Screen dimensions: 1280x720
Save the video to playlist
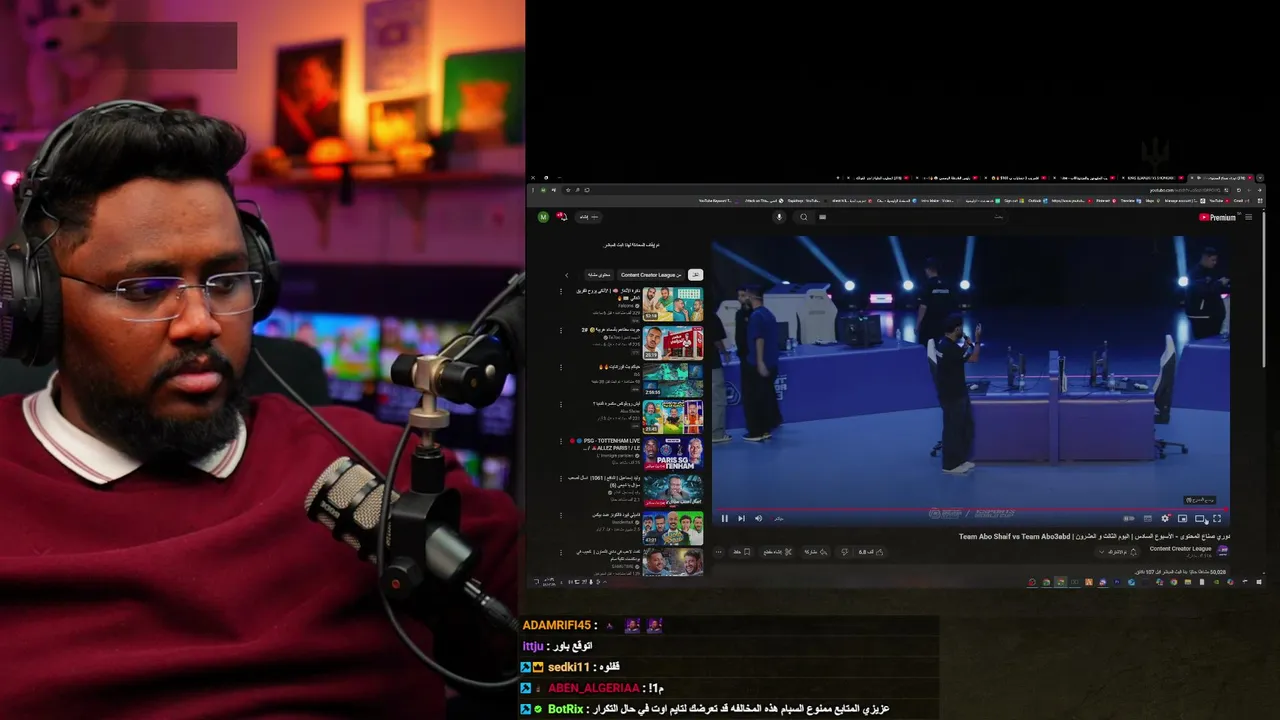click(742, 552)
